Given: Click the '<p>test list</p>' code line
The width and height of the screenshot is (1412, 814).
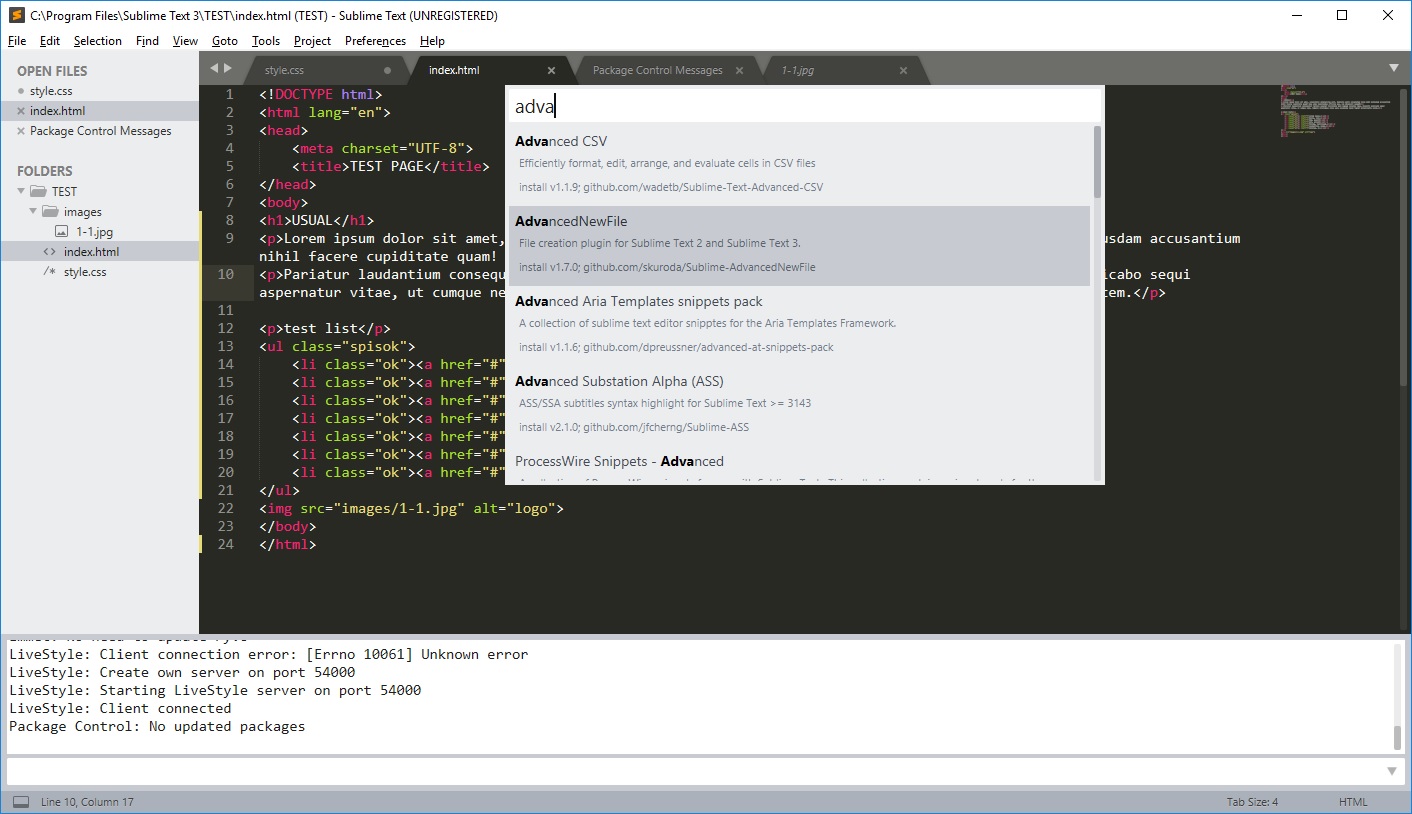Looking at the screenshot, I should tap(325, 328).
